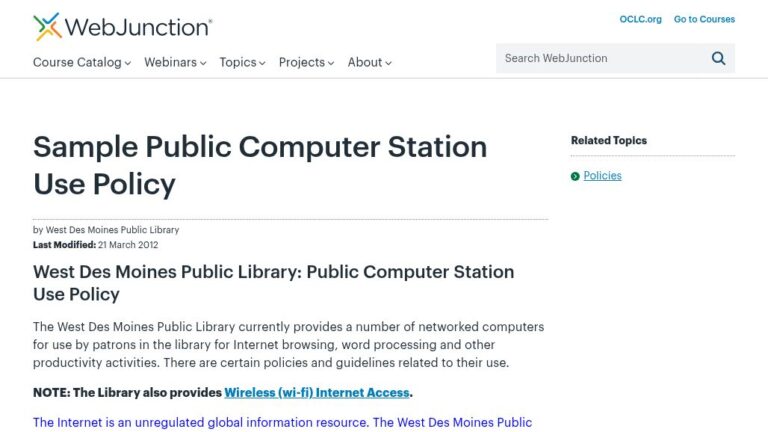The height and width of the screenshot is (432, 768).
Task: Click the paragraph about networked computers
Action: tap(288, 345)
